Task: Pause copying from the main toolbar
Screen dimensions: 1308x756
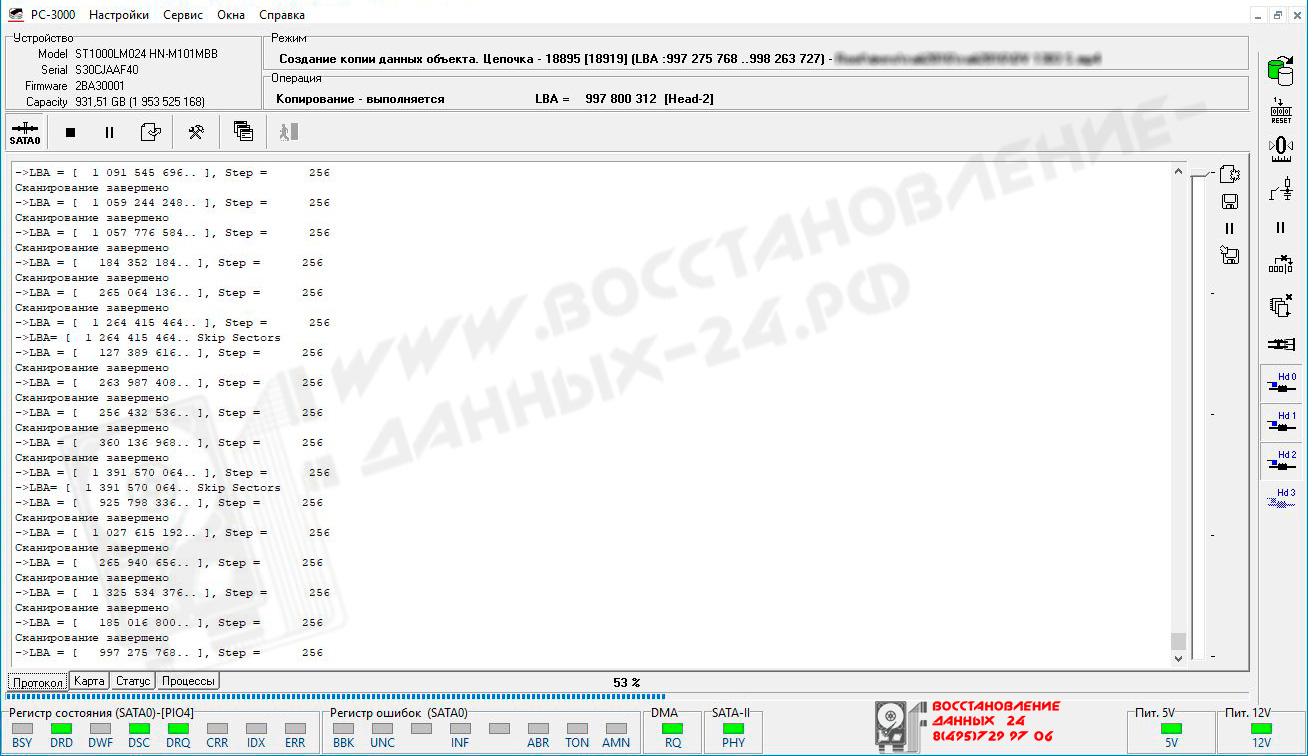Action: click(x=109, y=132)
